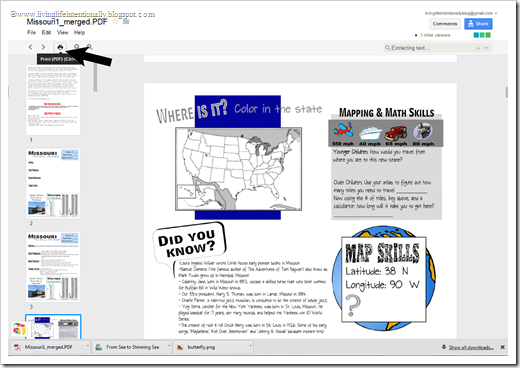
Task: Close the downloads bar
Action: [x=503, y=347]
